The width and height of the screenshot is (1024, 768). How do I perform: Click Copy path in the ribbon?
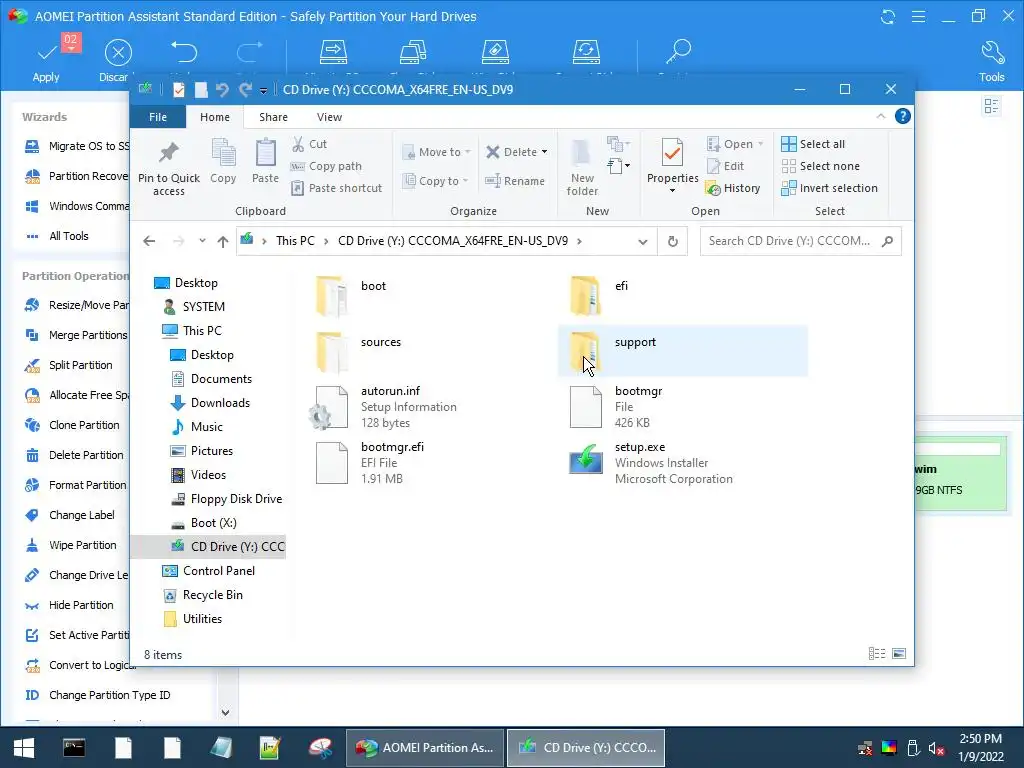(x=327, y=166)
